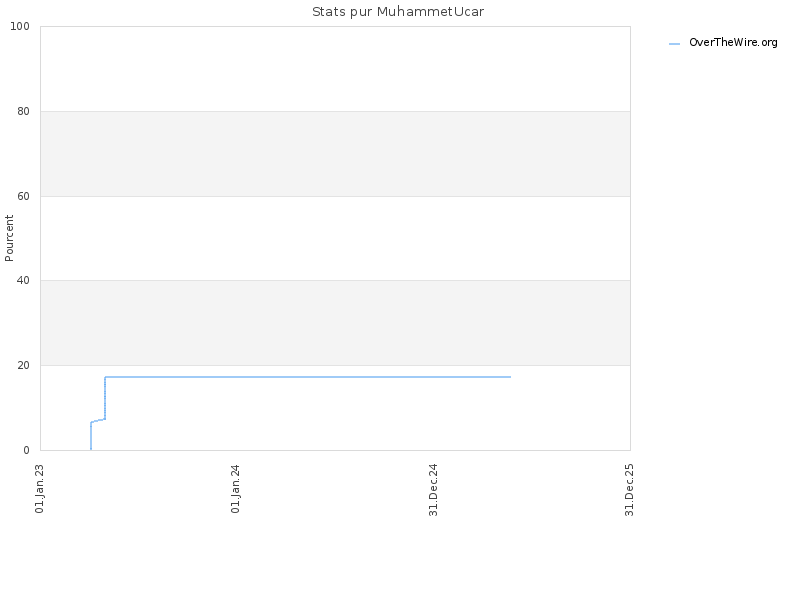
Task: Click the 100 y-axis tick label
Action: [20, 27]
